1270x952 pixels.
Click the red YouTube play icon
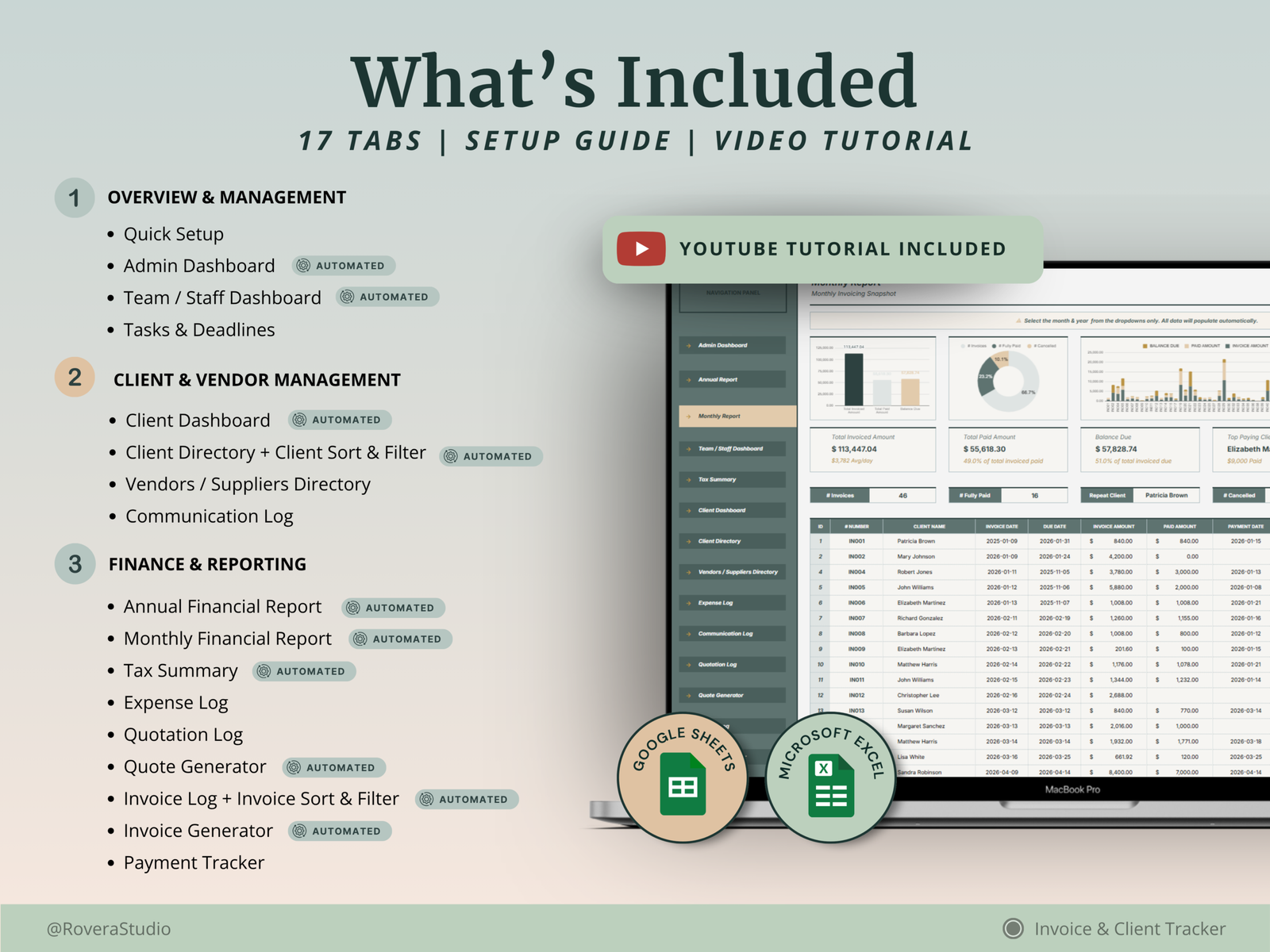point(641,248)
